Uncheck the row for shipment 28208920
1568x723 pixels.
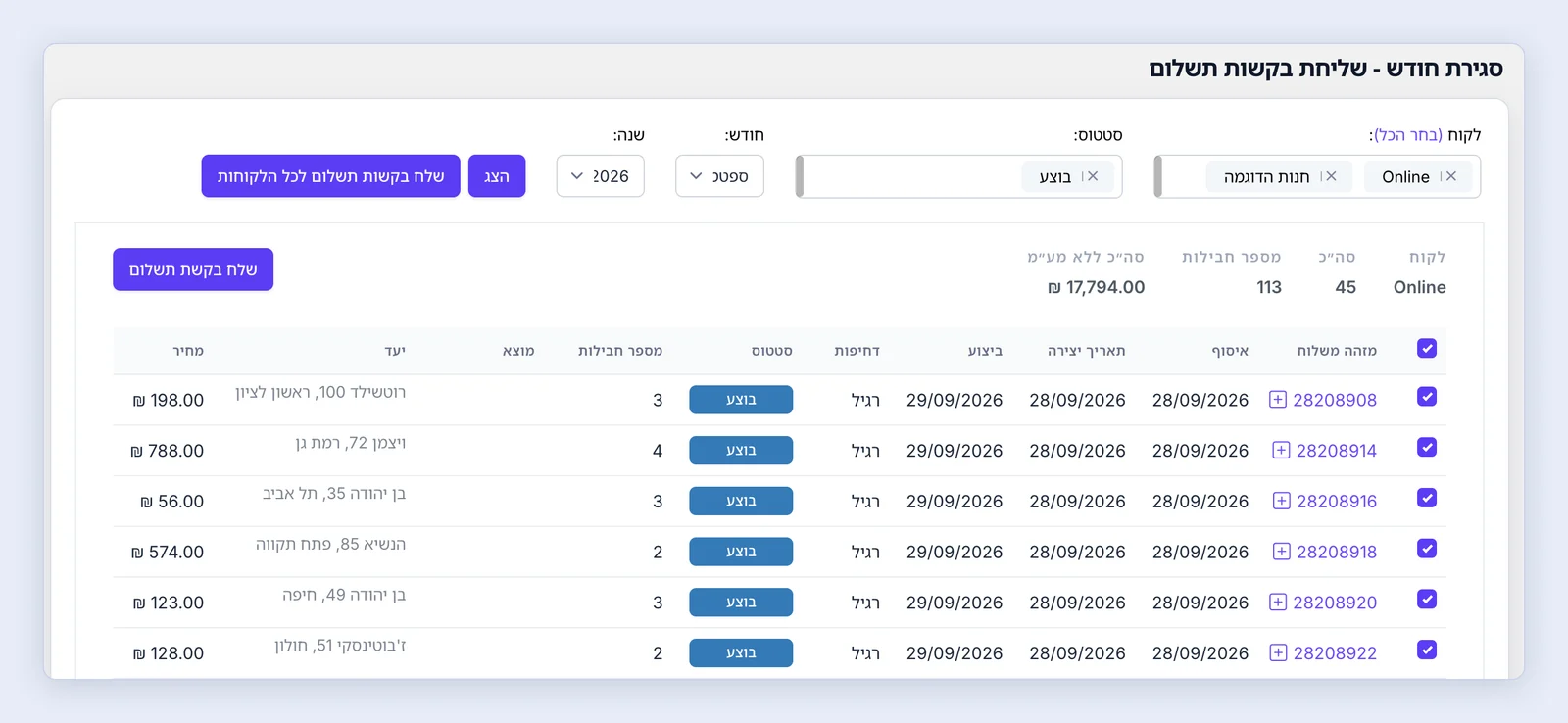tap(1427, 600)
